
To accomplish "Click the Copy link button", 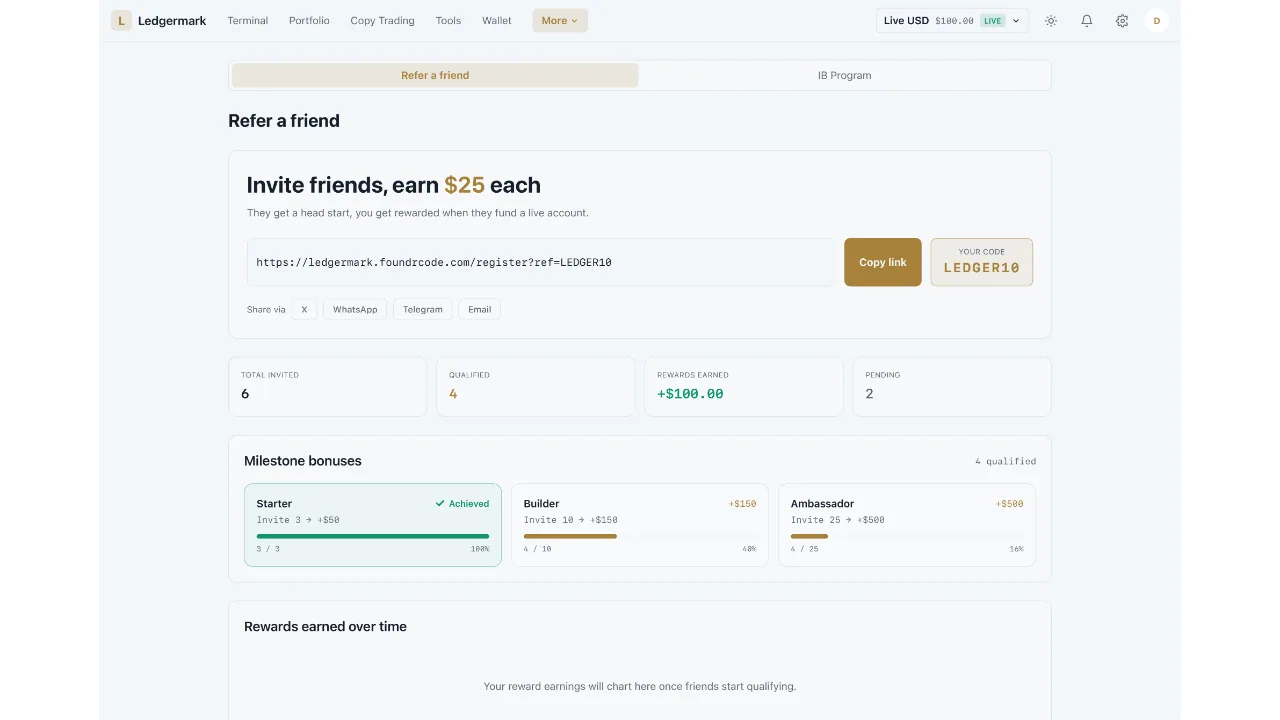I will (883, 262).
